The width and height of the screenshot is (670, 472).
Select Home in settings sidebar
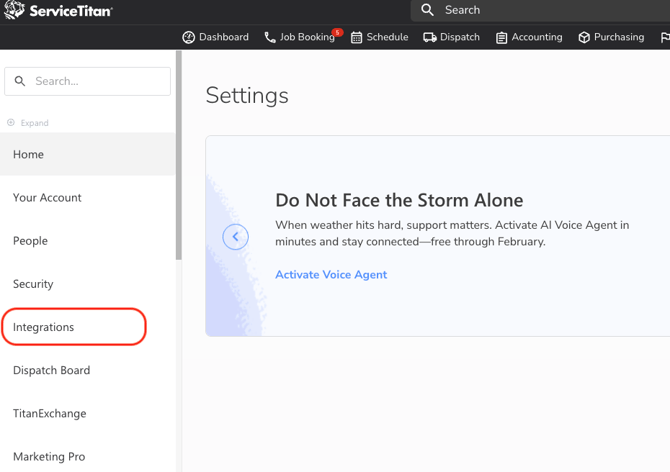(x=88, y=154)
